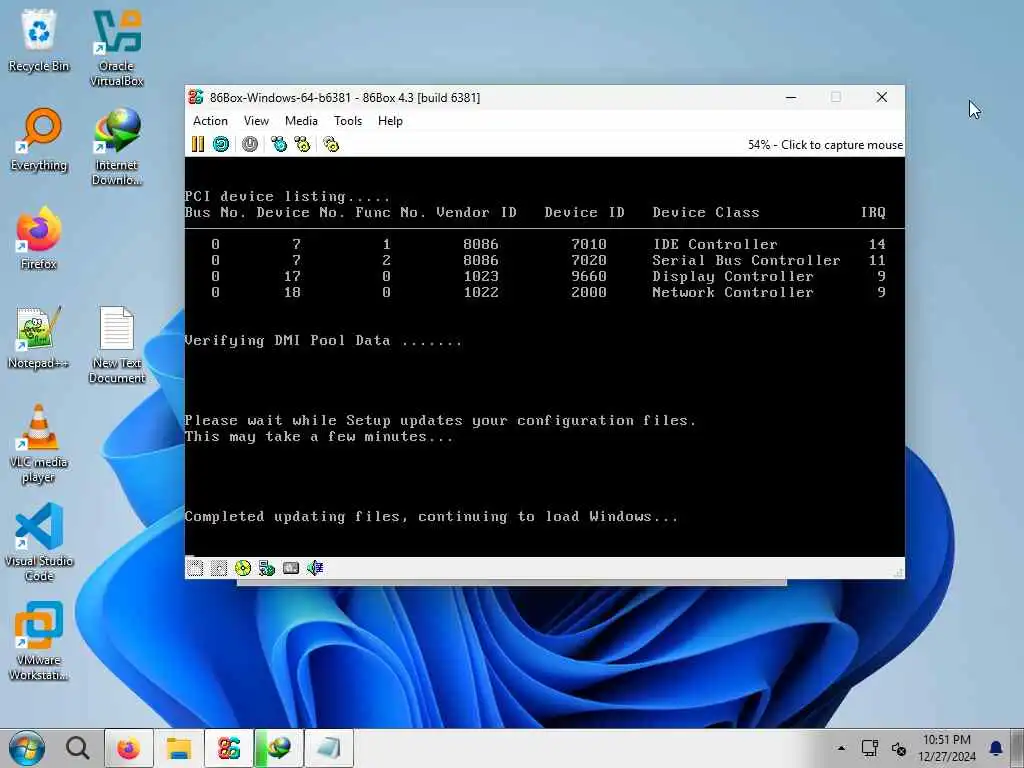1024x768 pixels.
Task: Open the notifications bell icon
Action: 995,748
